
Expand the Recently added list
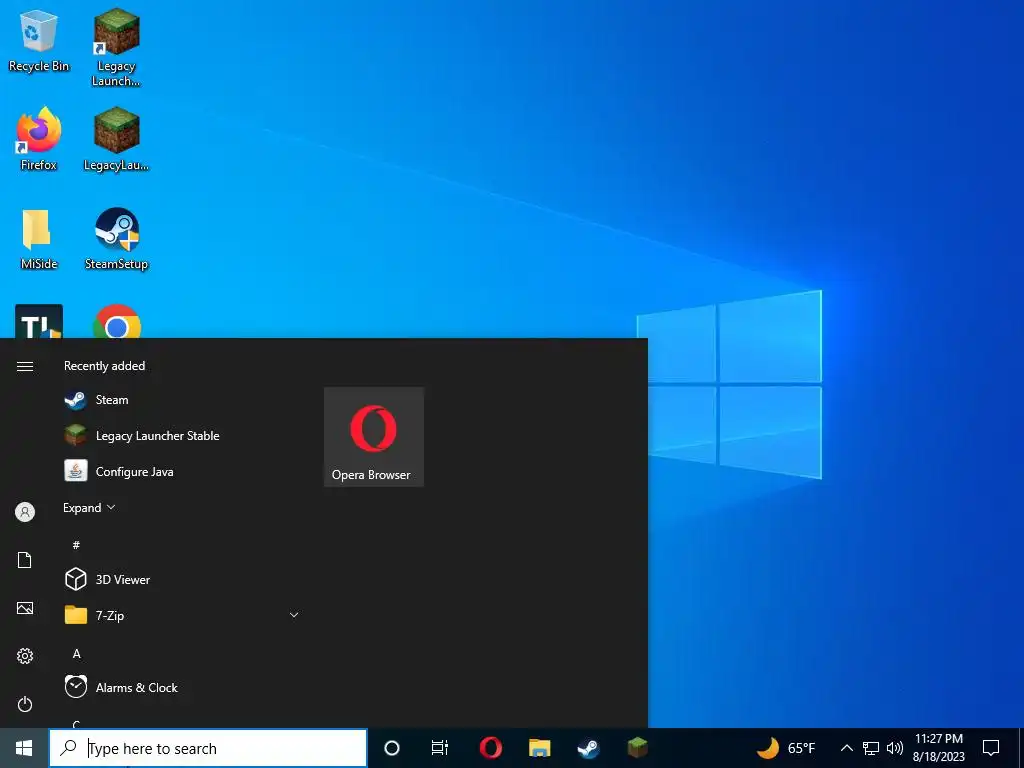[89, 507]
